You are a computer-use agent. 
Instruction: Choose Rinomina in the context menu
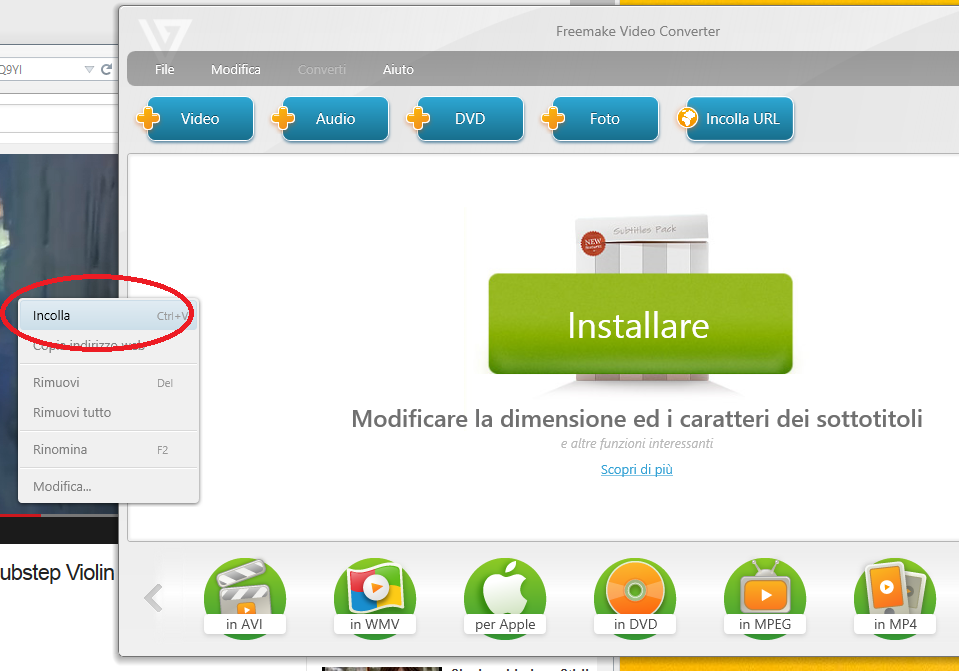(108, 450)
